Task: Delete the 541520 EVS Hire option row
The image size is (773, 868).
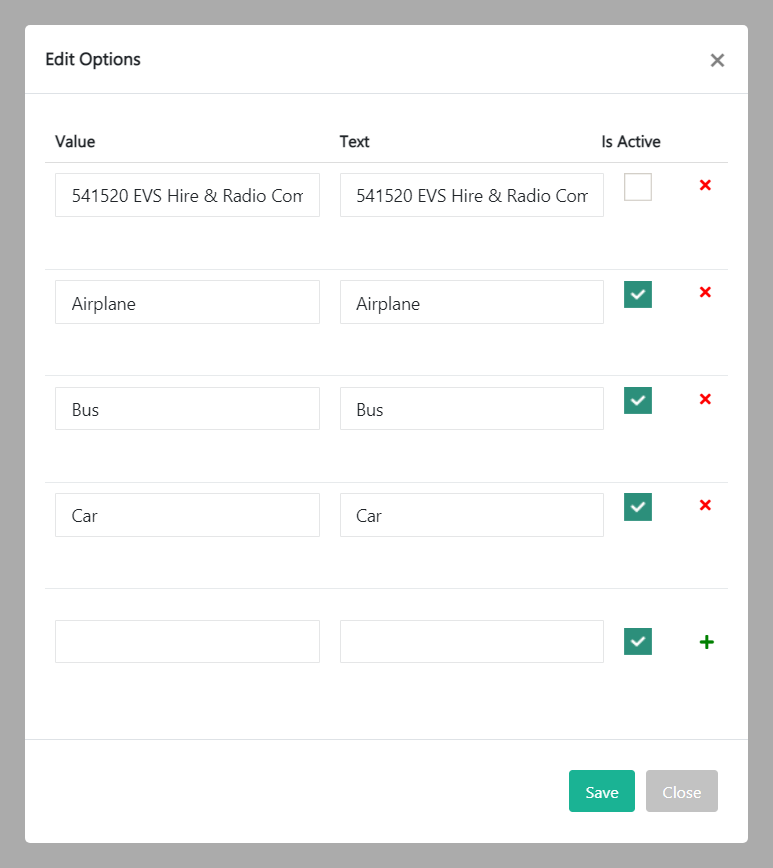Action: [705, 186]
